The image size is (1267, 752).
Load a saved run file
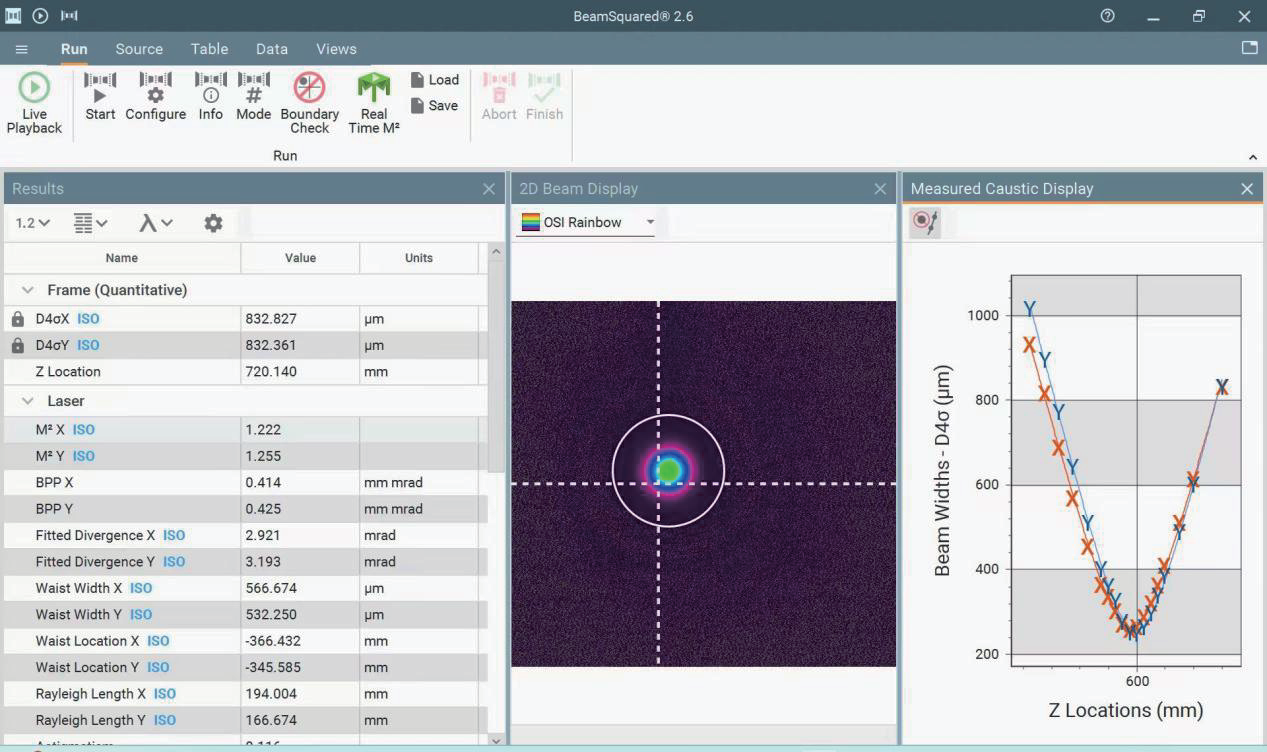[x=435, y=80]
